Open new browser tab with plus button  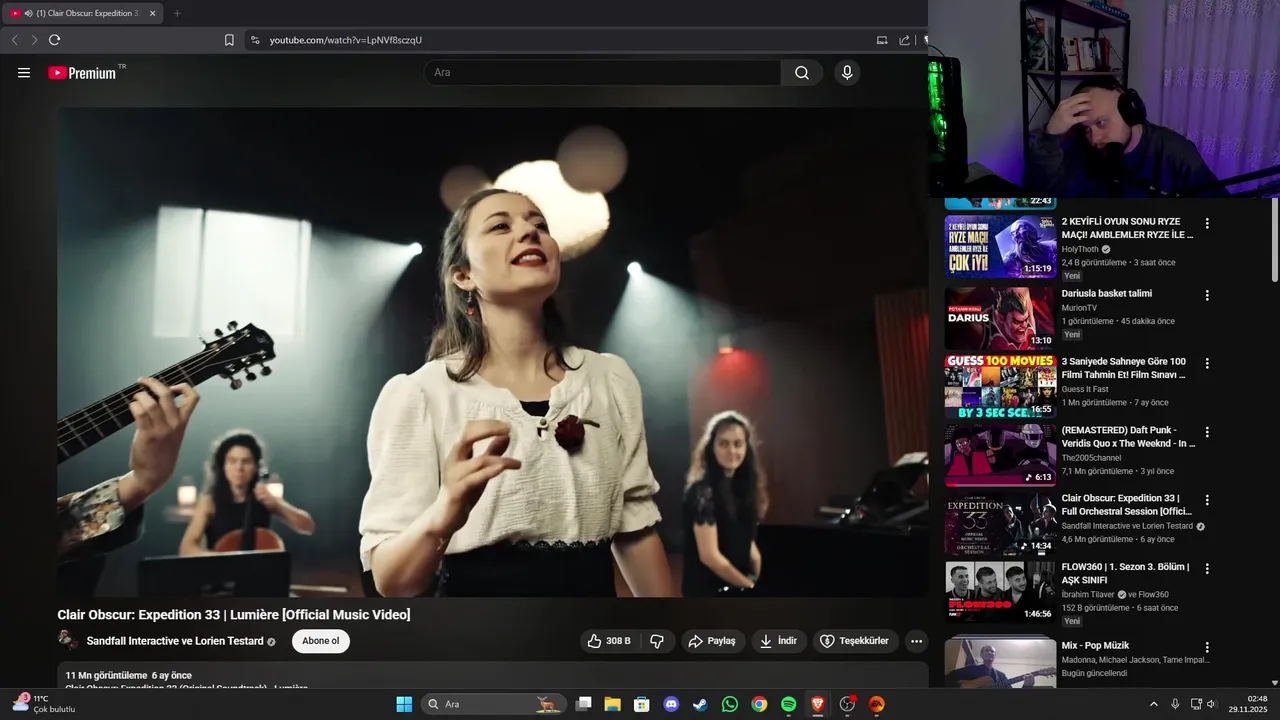tap(177, 13)
